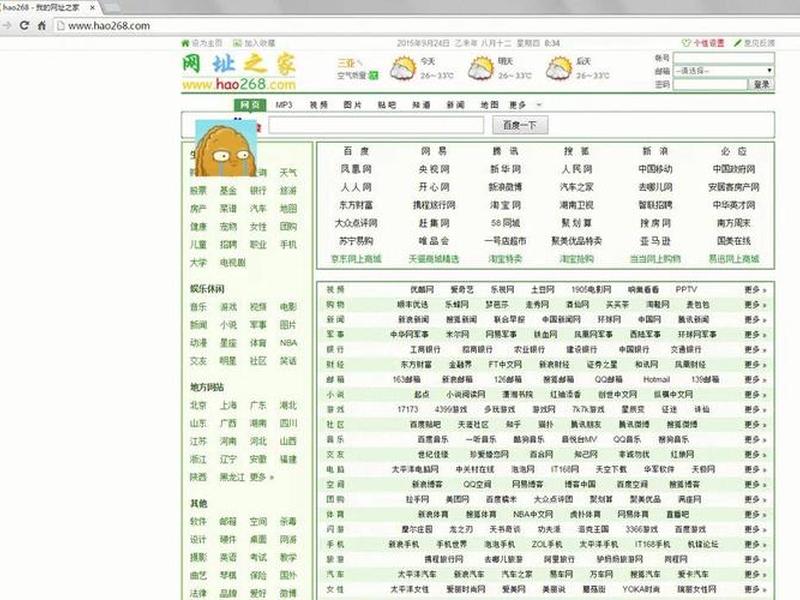The width and height of the screenshot is (800, 600).
Task: Select the 地图 search tab
Action: click(x=490, y=105)
